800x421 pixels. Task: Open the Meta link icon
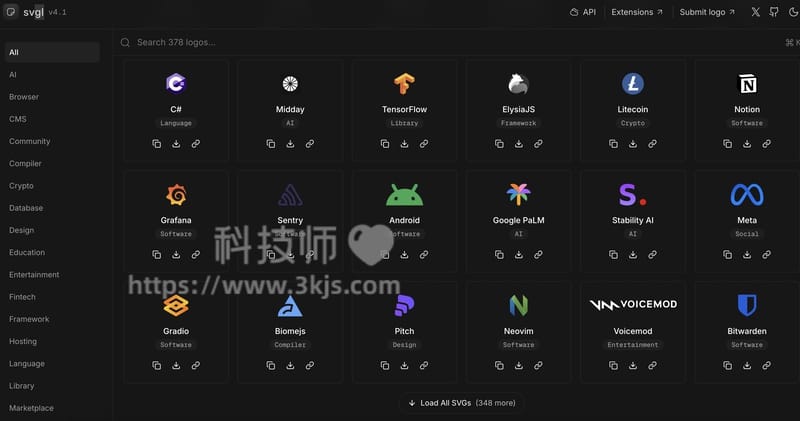tap(767, 255)
